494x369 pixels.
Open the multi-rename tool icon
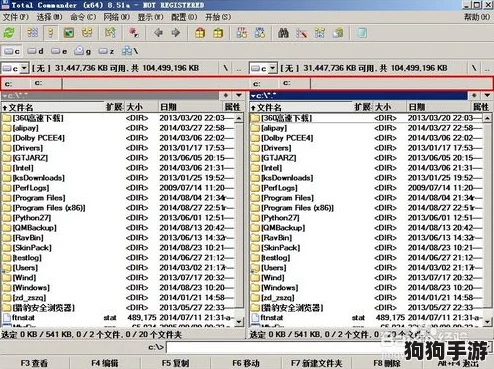click(x=301, y=33)
